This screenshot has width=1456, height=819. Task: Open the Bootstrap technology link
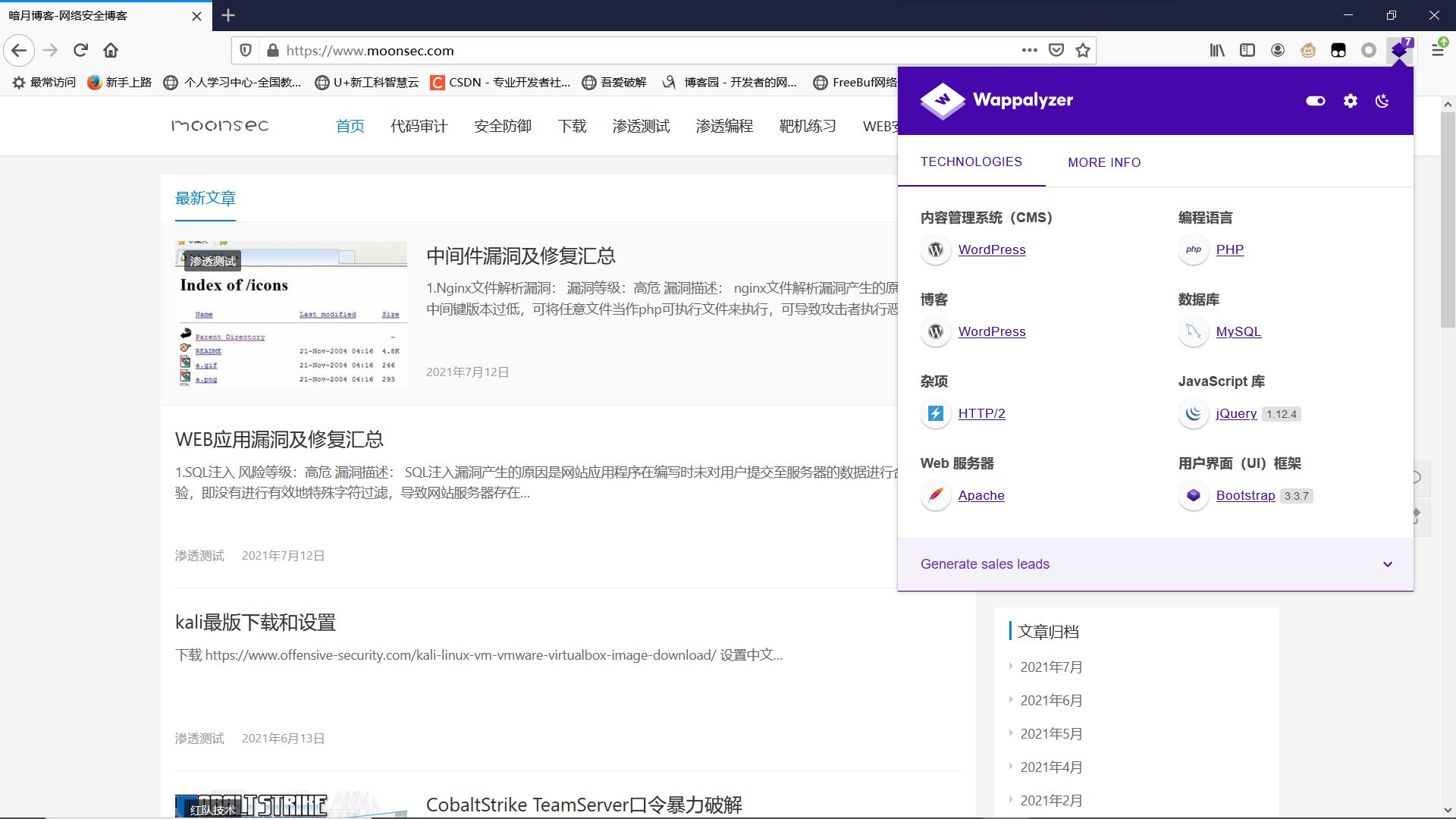(x=1245, y=495)
